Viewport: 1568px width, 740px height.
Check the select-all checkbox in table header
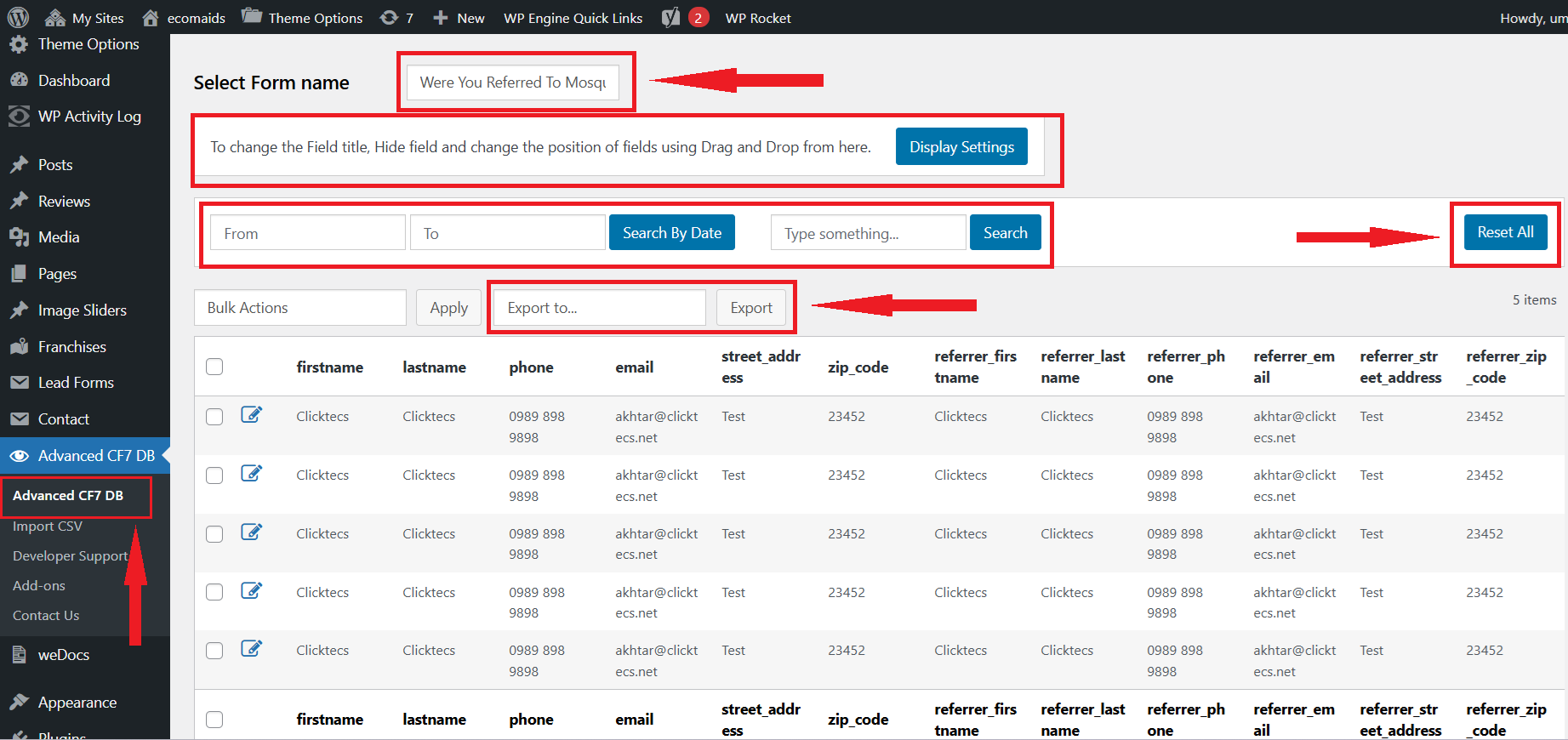coord(214,367)
